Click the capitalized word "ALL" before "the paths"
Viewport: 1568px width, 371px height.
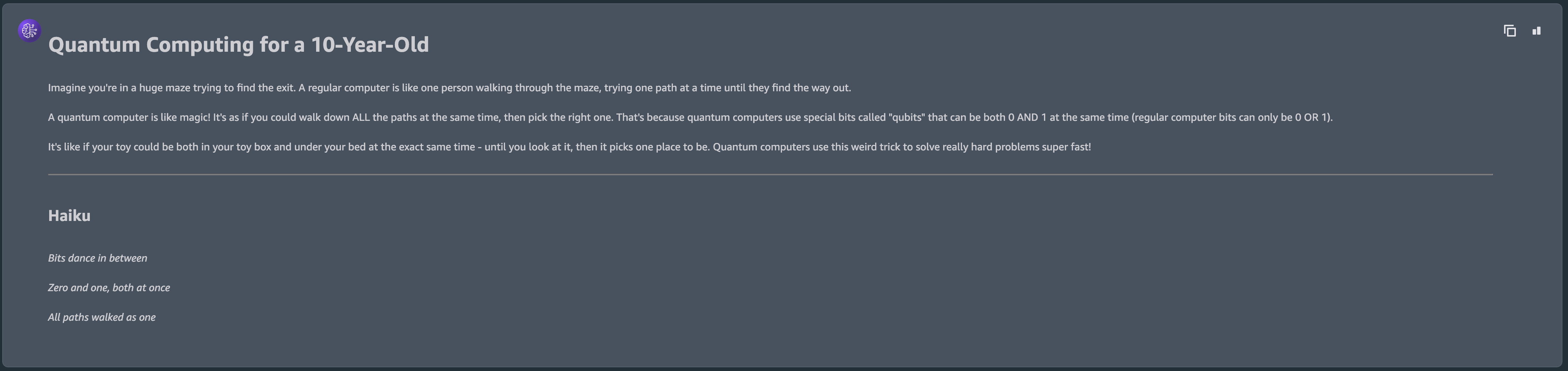pos(360,118)
